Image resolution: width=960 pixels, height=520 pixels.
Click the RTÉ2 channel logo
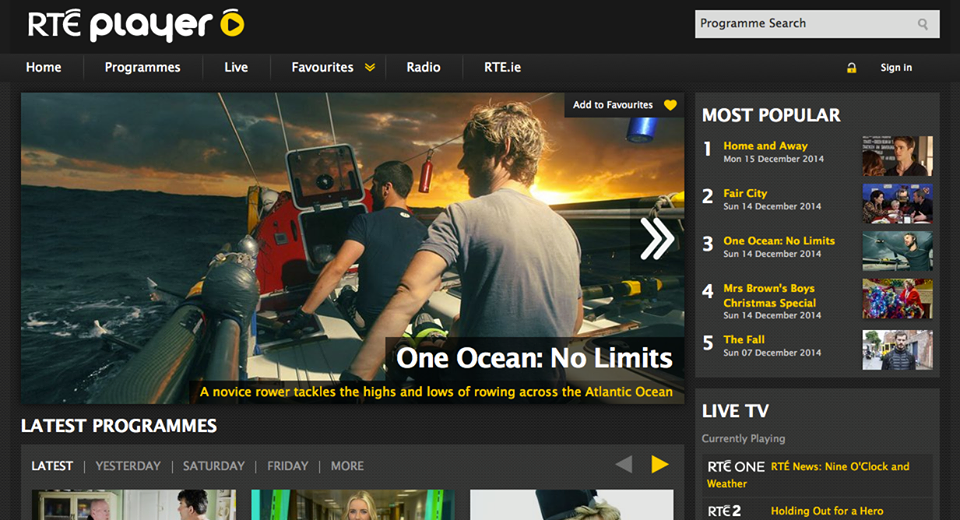pos(725,511)
